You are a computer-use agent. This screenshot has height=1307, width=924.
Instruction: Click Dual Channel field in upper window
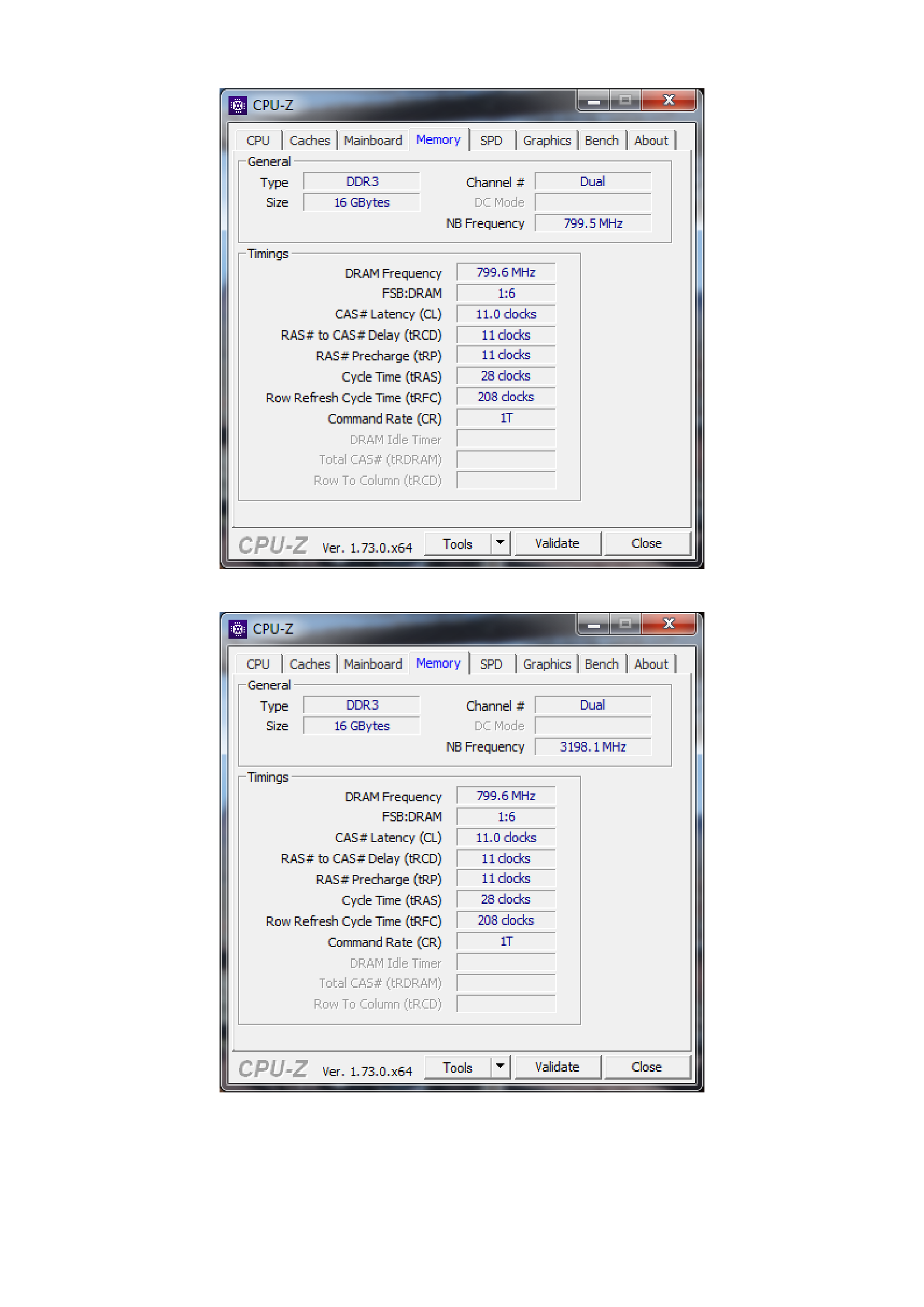pyautogui.click(x=593, y=182)
